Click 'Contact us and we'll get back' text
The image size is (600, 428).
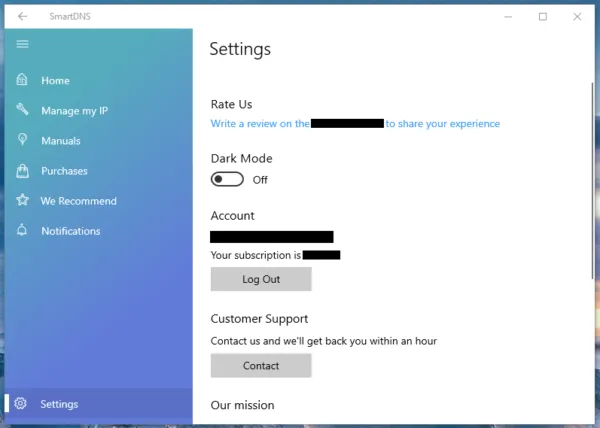[x=324, y=341]
